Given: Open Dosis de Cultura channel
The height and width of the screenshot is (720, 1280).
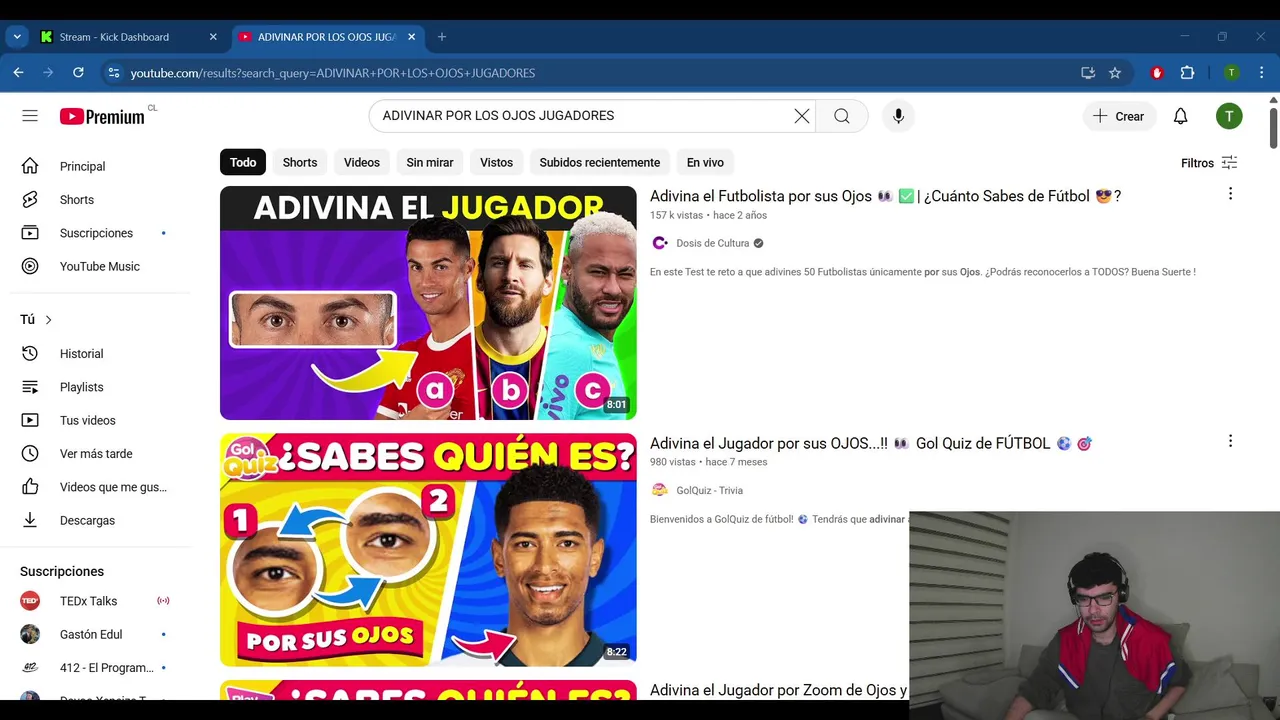Looking at the screenshot, I should click(712, 243).
